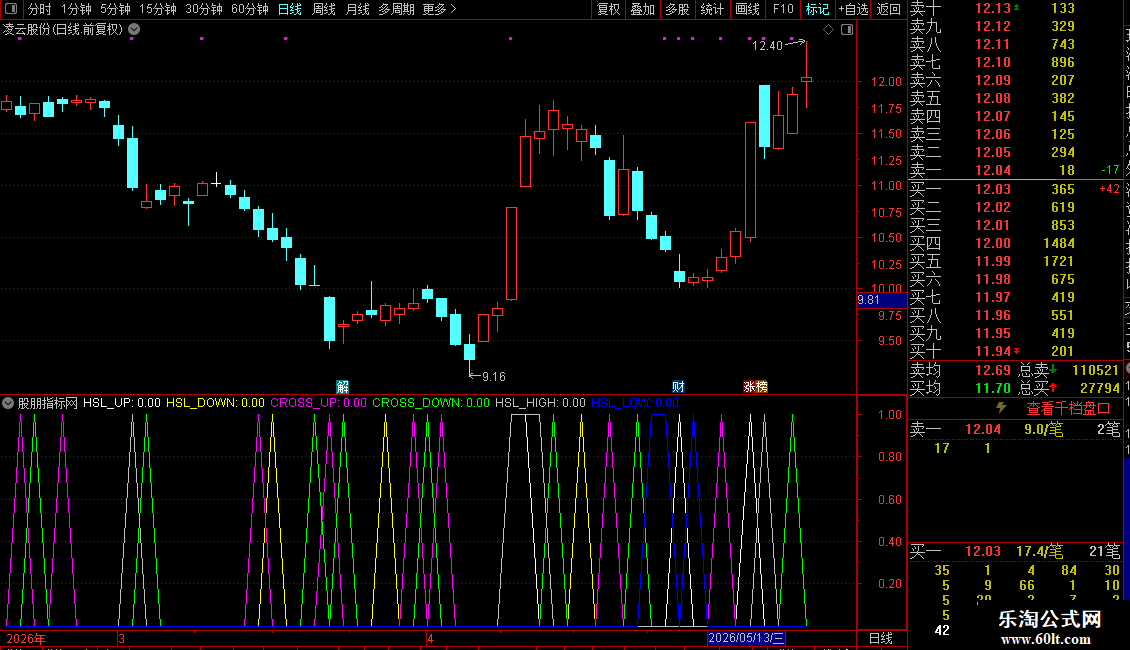The image size is (1130, 650).
Task: Select the 60分钟 period
Action: tap(250, 9)
